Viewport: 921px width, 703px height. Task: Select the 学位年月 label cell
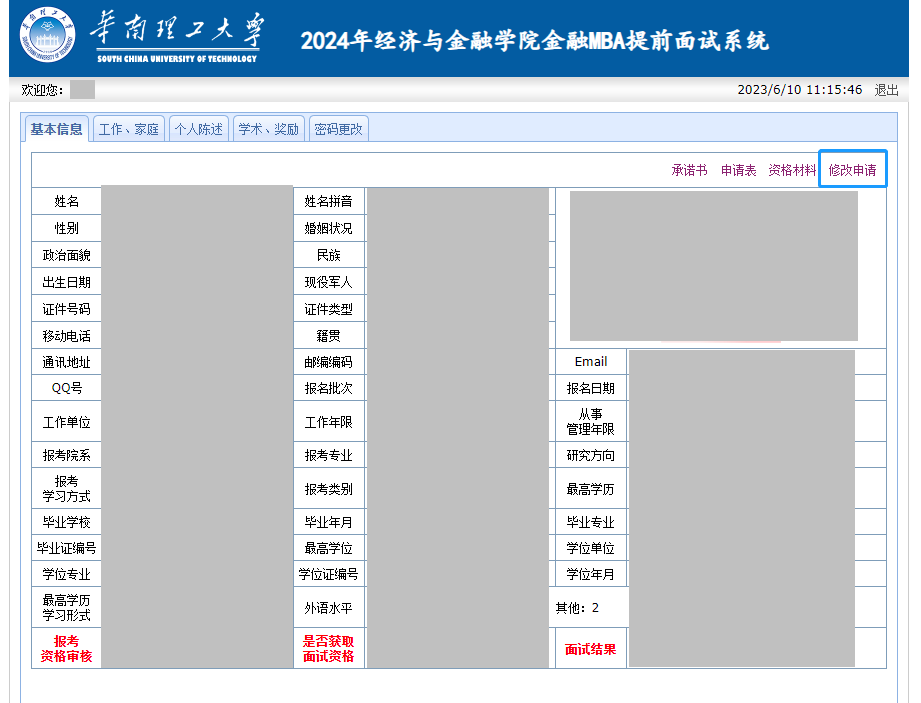[591, 574]
